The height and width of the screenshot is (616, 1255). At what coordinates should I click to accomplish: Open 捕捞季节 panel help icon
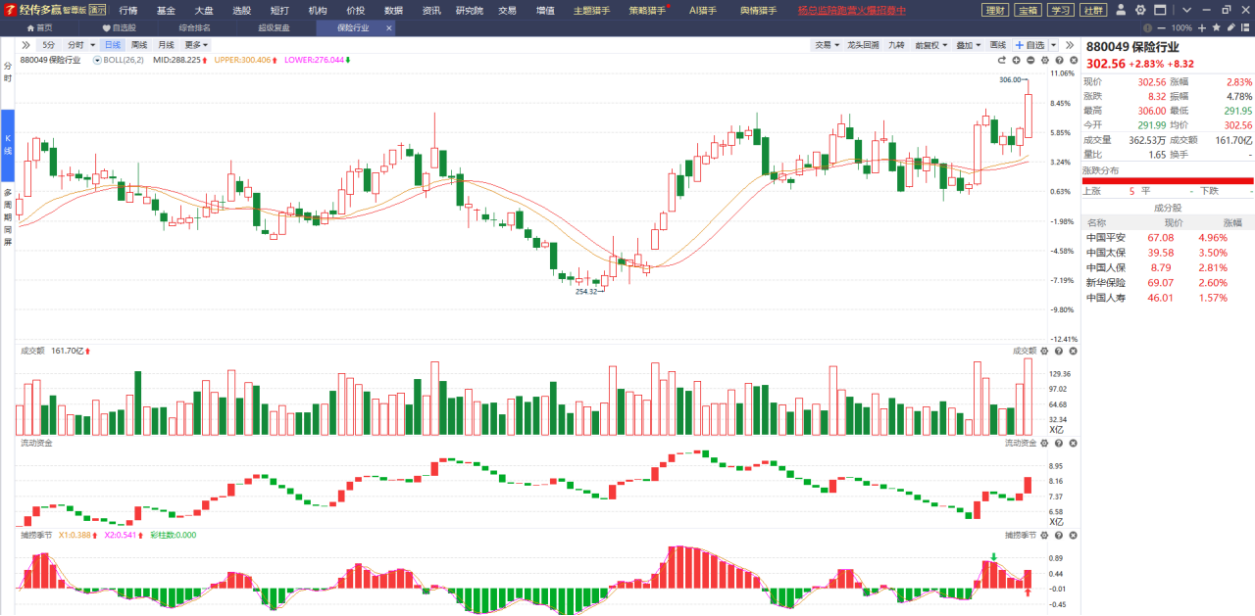tap(1058, 535)
